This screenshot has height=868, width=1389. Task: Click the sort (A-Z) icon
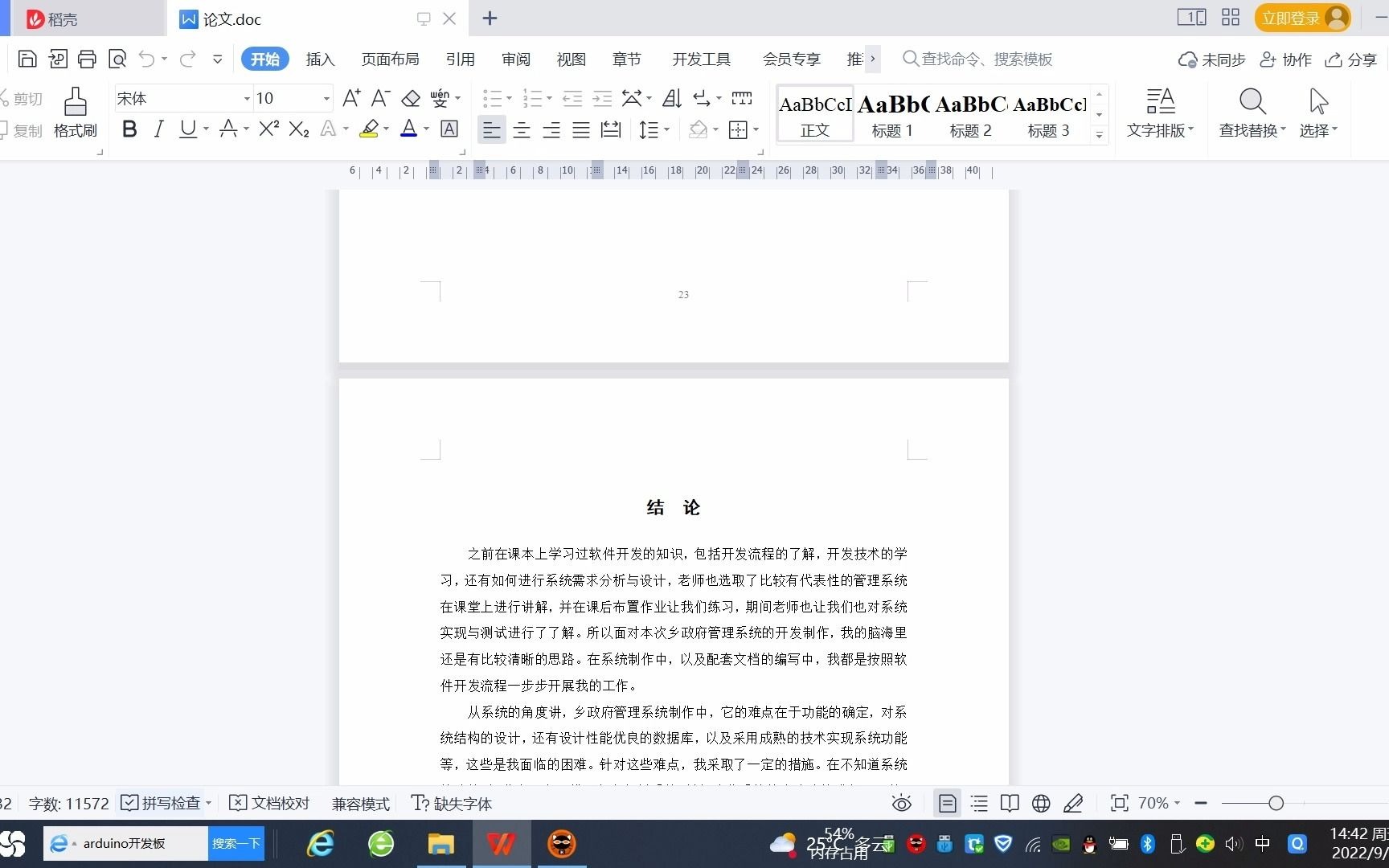[x=672, y=98]
